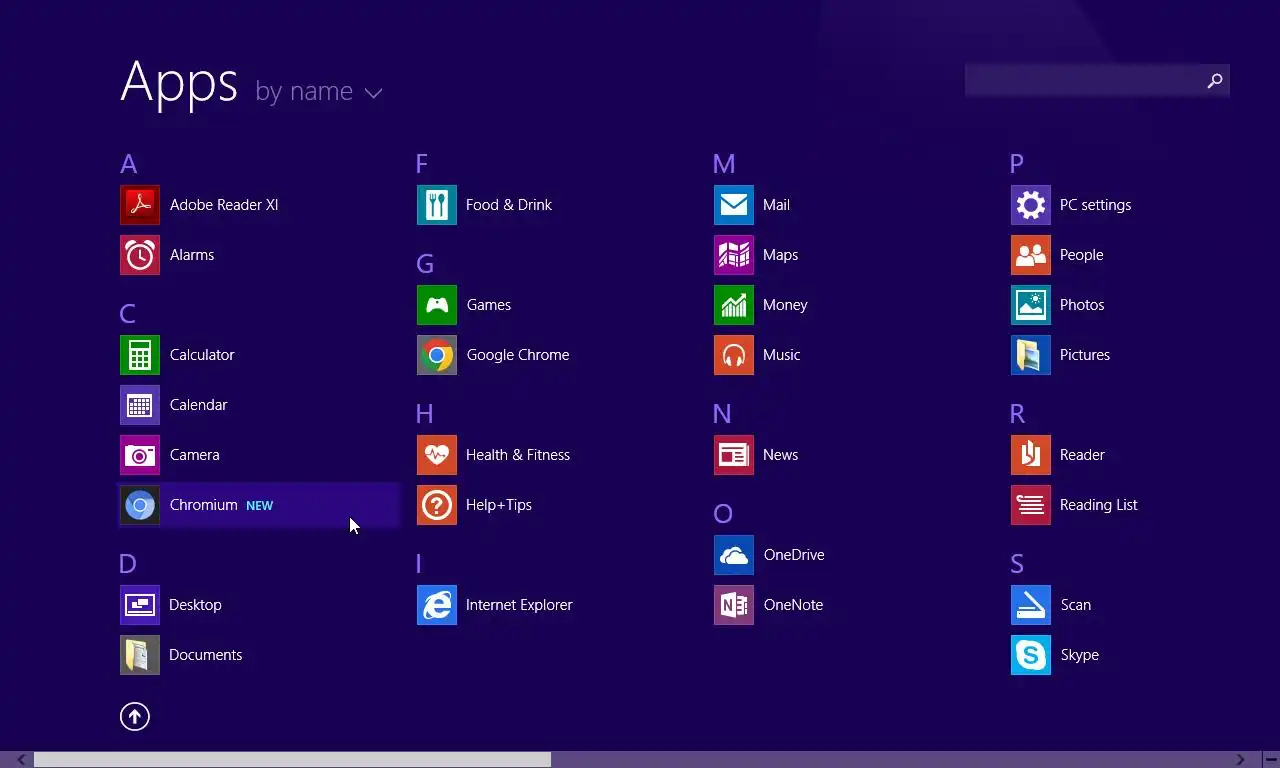Screen dimensions: 1280x768
Task: Open the Mail envelope icon
Action: (x=734, y=205)
